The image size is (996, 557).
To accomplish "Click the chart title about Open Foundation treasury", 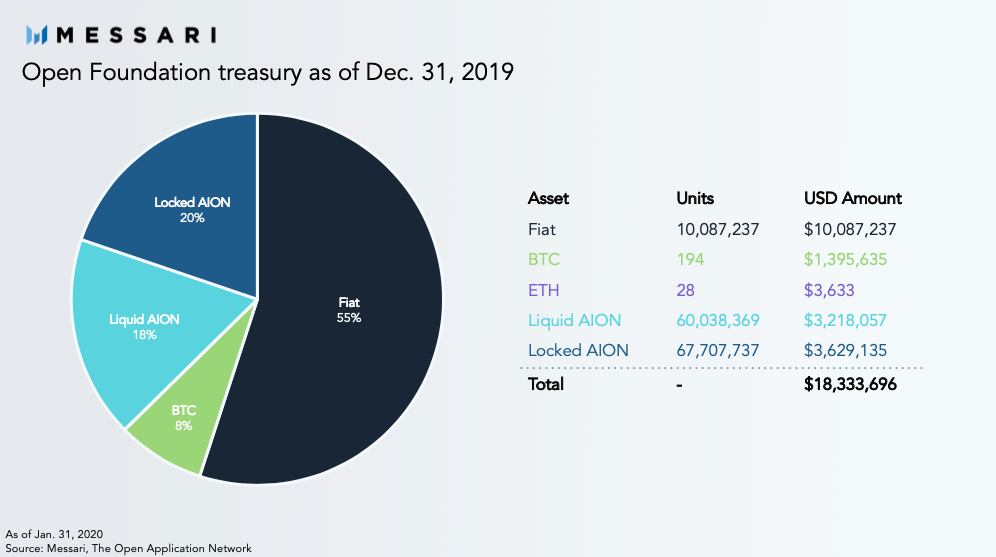I will pyautogui.click(x=267, y=72).
